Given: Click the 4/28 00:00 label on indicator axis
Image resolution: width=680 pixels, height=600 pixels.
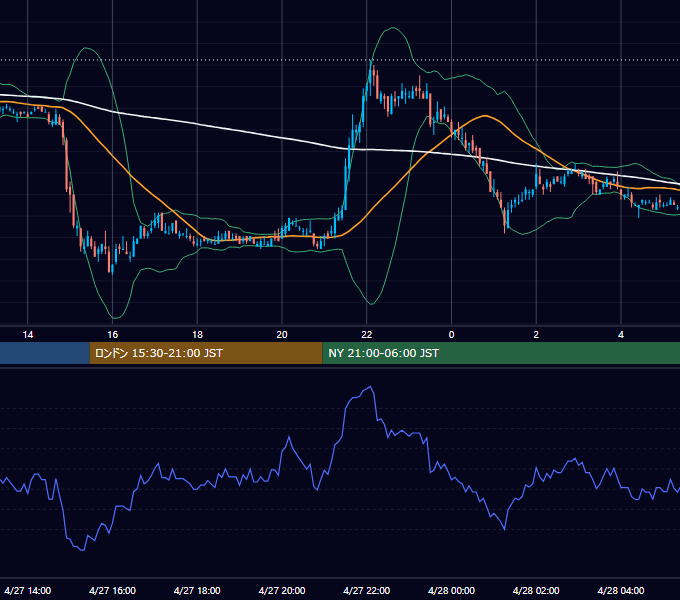Looking at the screenshot, I should click(451, 590).
